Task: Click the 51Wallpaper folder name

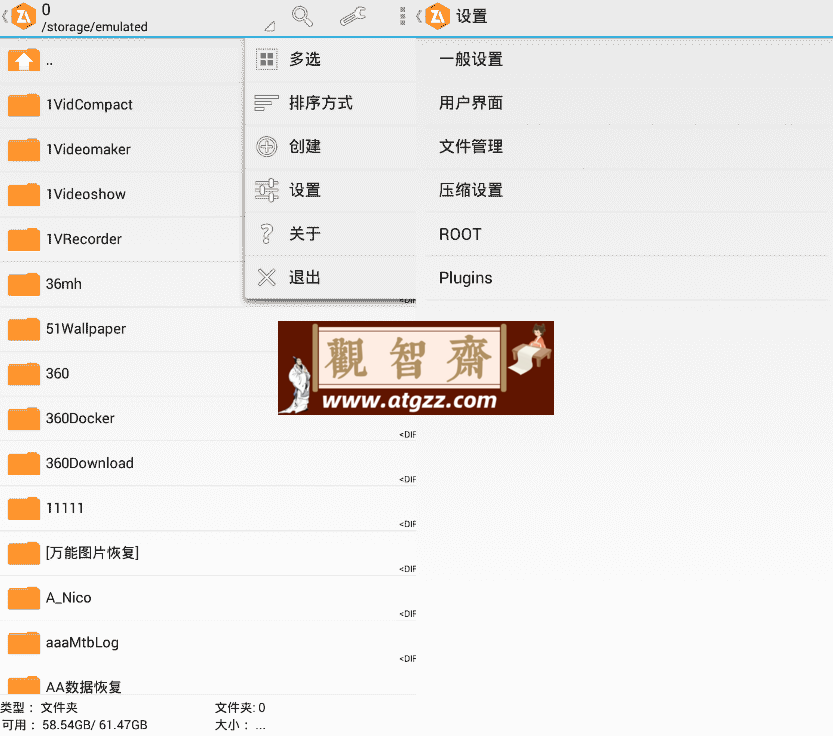Action: coord(86,329)
